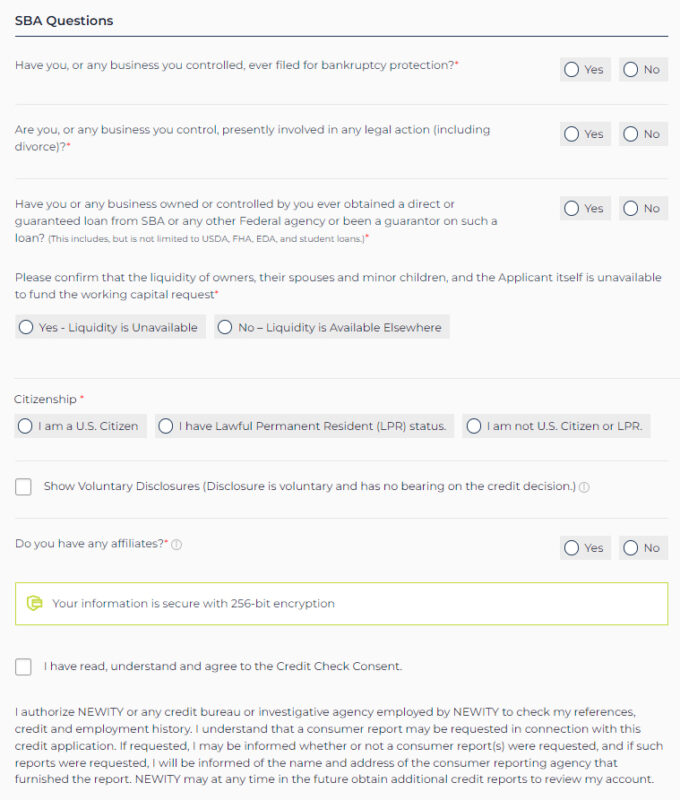The width and height of the screenshot is (680, 800).
Task: Select No for bankruptcy protection question
Action: (643, 69)
